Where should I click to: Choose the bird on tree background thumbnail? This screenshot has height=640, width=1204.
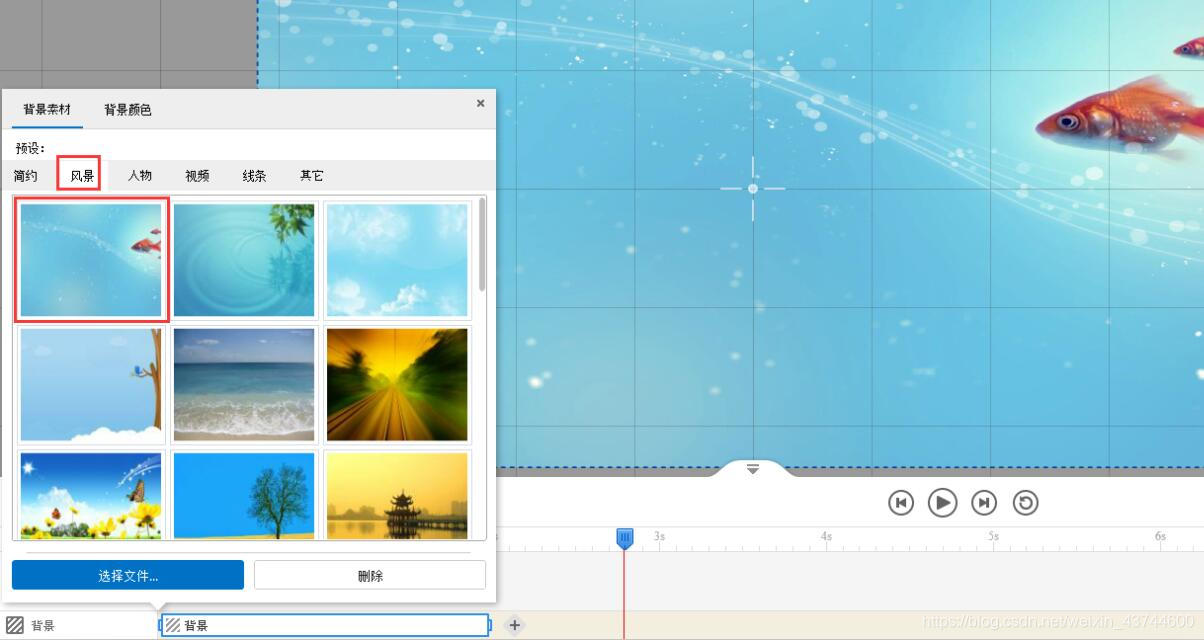click(91, 385)
